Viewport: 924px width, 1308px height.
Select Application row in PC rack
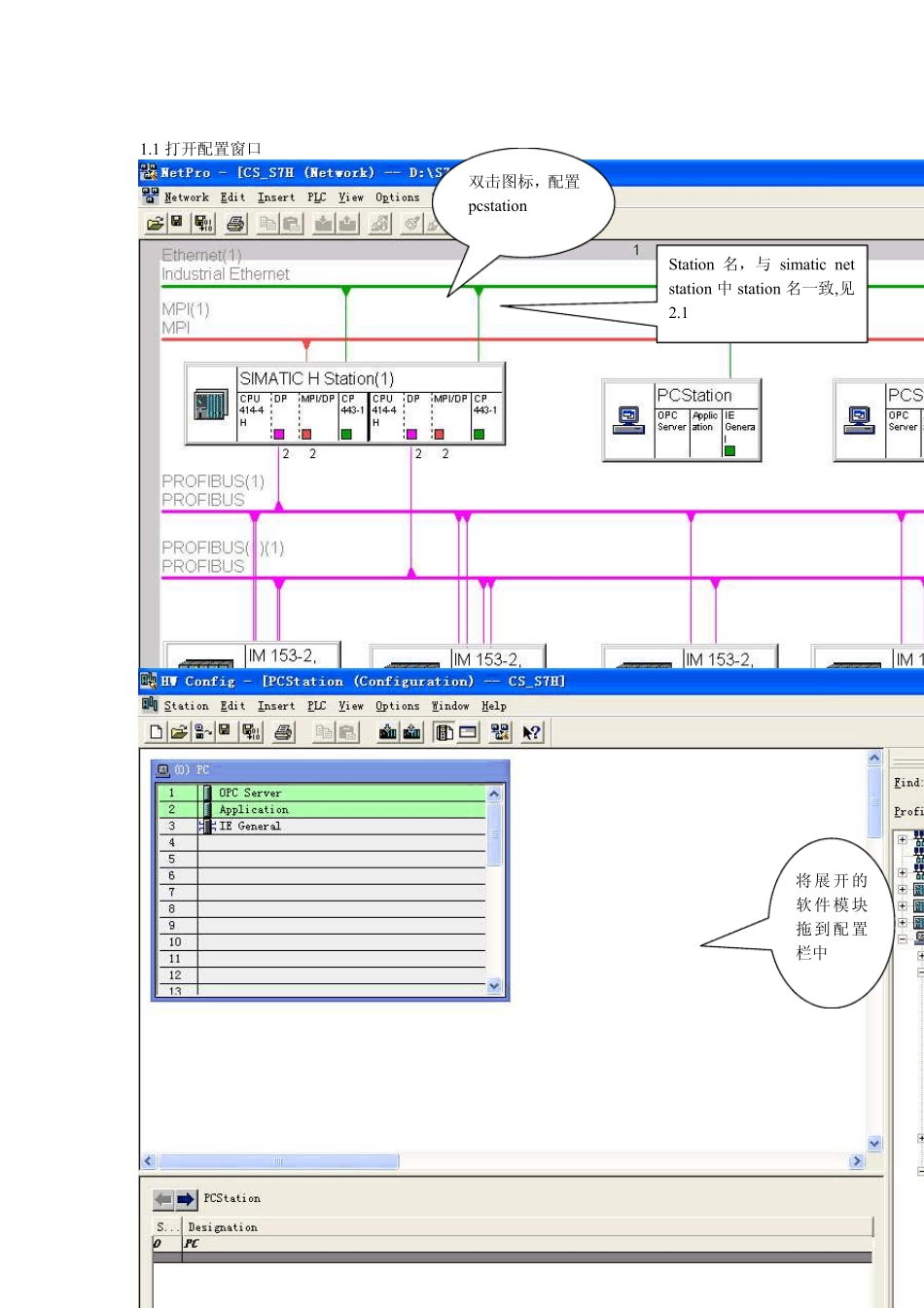(x=322, y=809)
